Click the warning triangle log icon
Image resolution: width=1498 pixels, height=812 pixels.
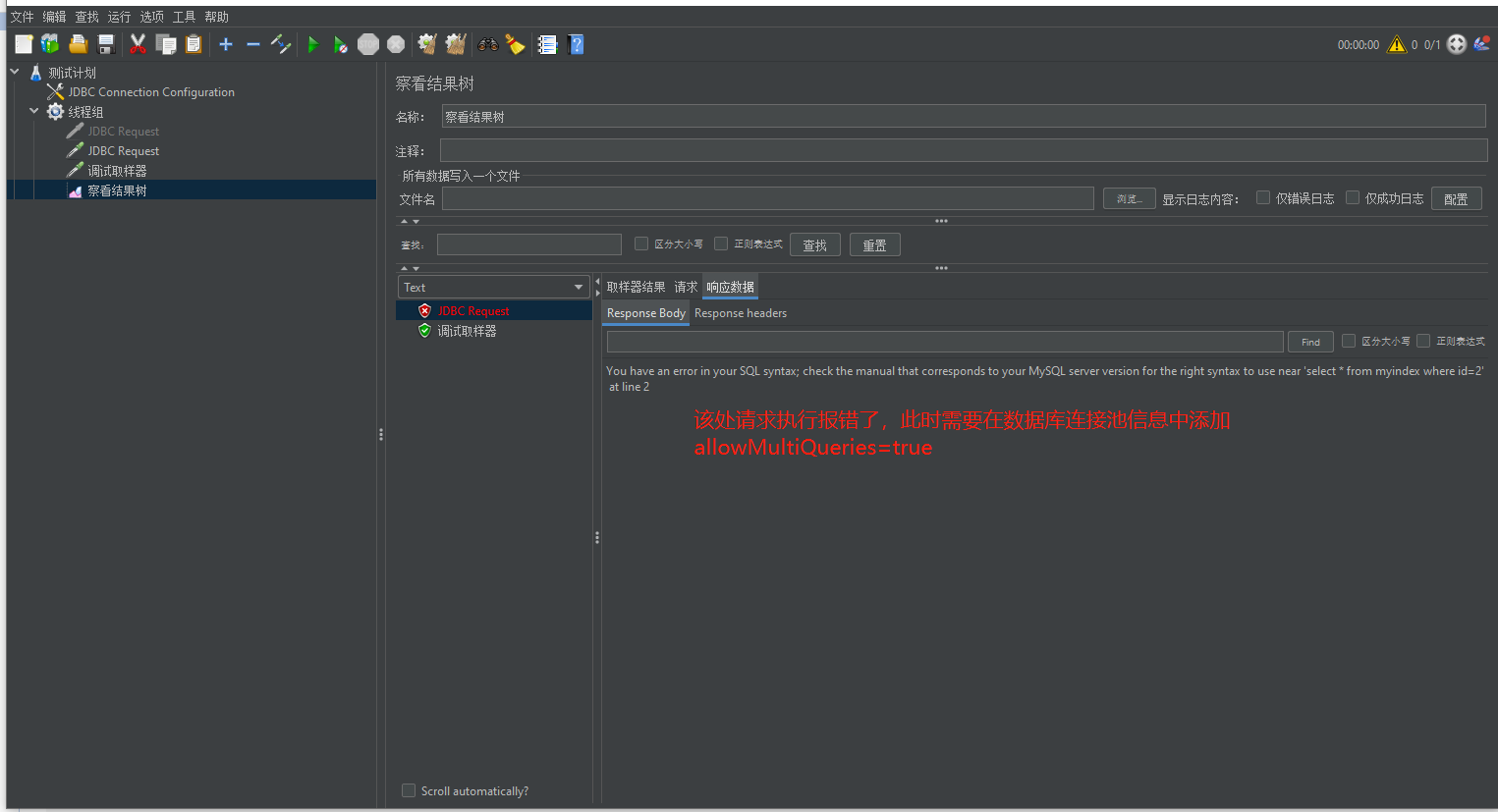[1396, 44]
